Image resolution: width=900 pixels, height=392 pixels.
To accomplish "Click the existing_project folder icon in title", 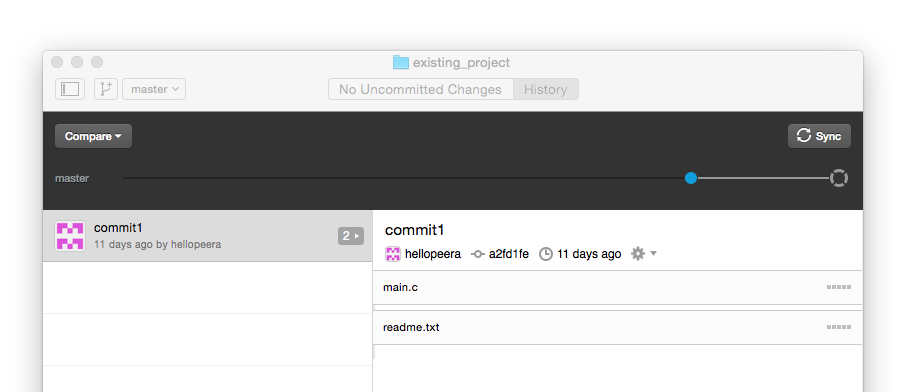I will click(x=401, y=62).
